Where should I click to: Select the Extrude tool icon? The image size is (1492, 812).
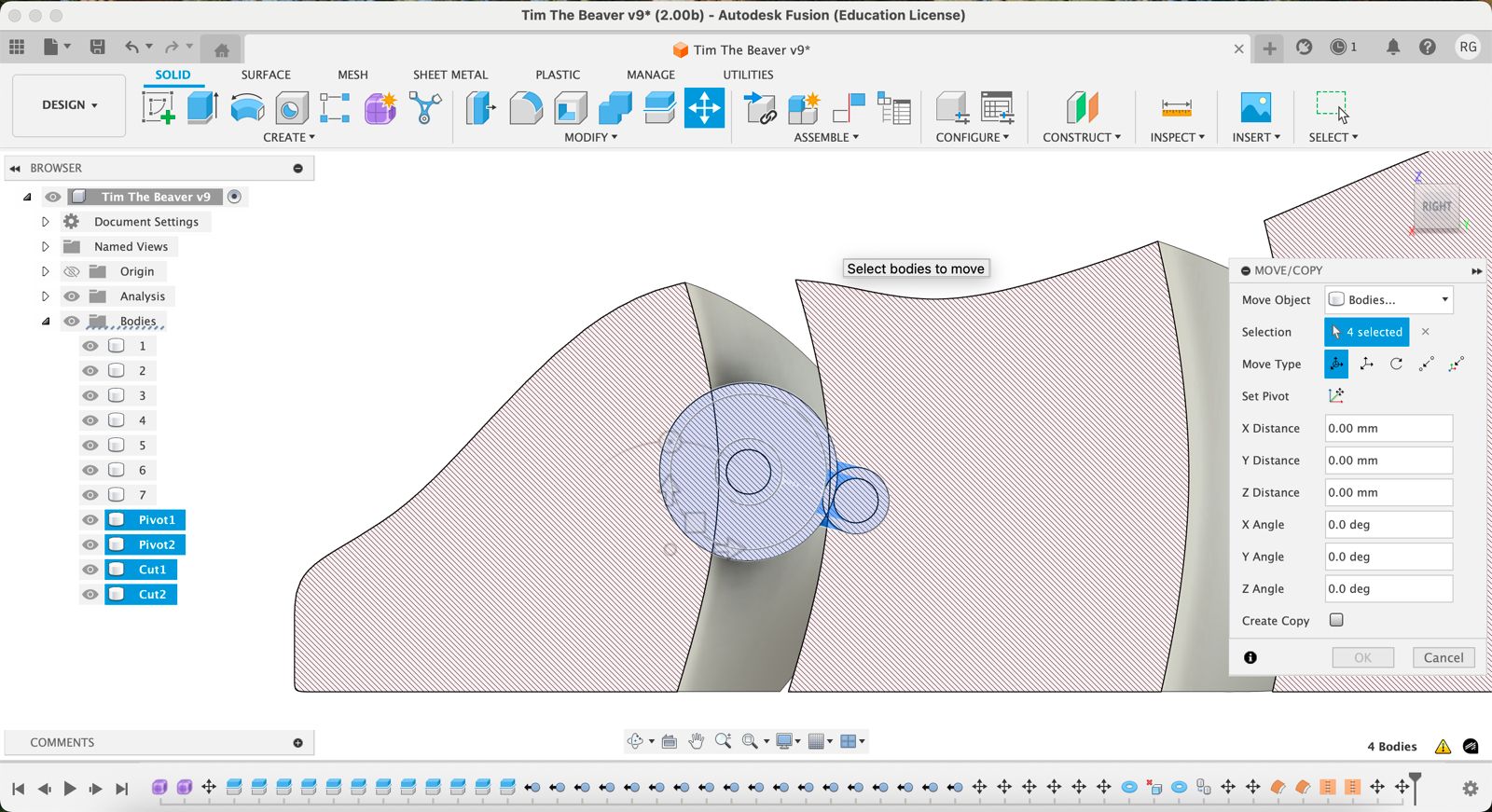(202, 108)
